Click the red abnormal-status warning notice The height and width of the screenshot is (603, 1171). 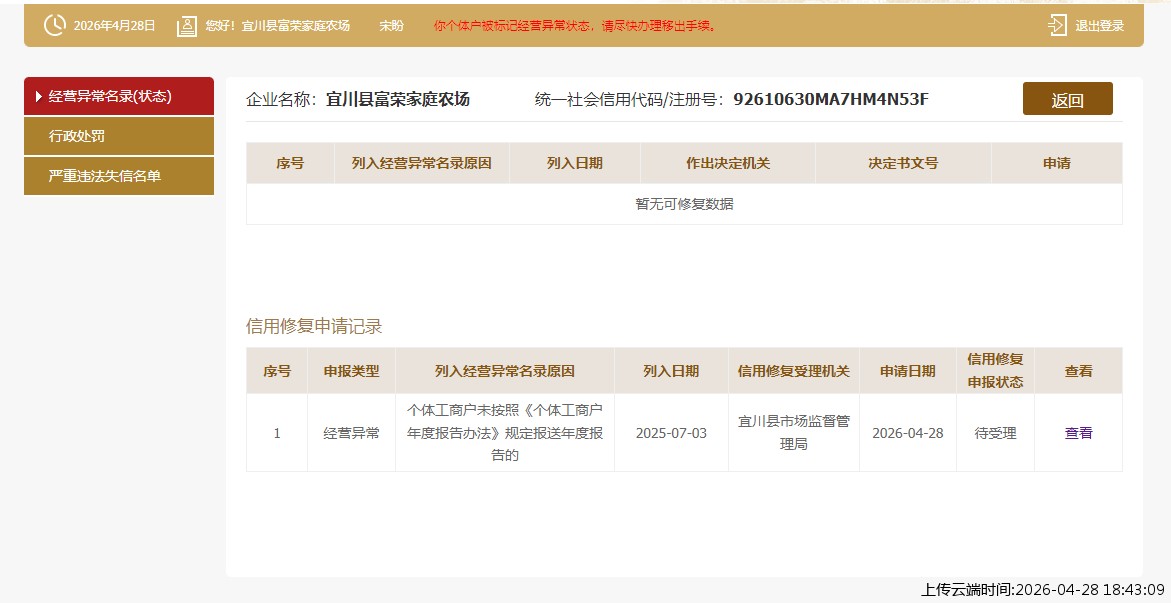(576, 26)
